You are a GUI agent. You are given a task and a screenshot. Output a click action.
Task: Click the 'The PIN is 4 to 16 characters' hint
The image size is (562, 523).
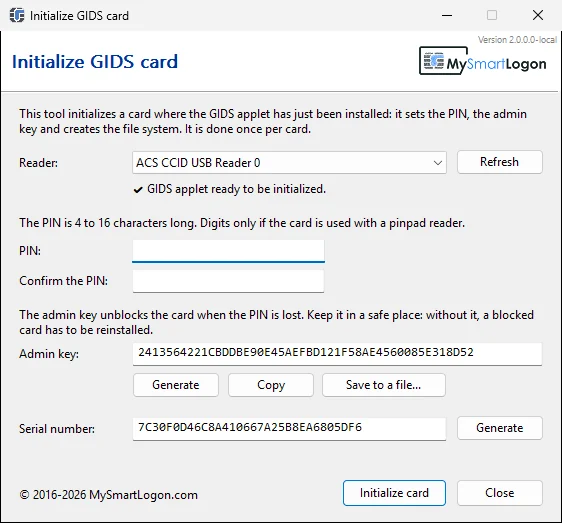click(x=242, y=223)
